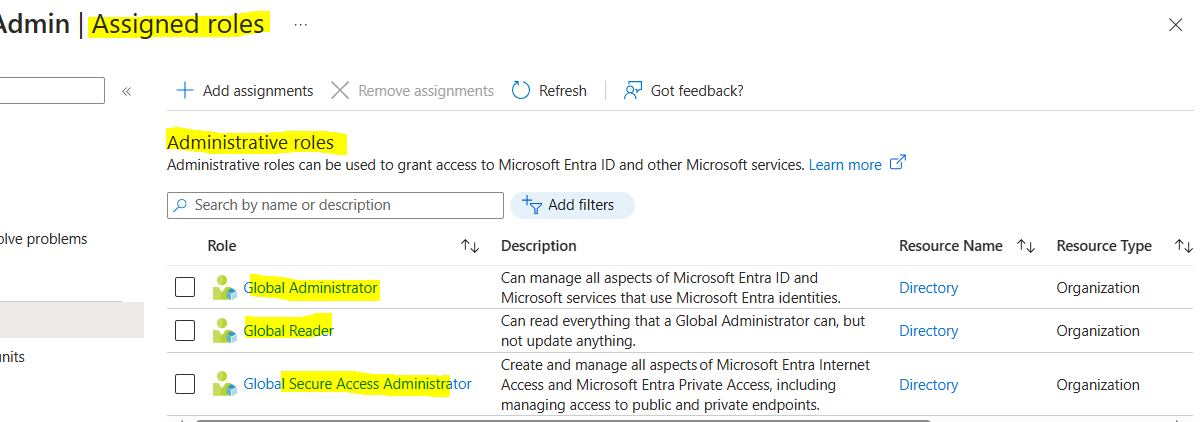The height and width of the screenshot is (422, 1202).
Task: Click the Global Reader description text
Action: click(683, 331)
